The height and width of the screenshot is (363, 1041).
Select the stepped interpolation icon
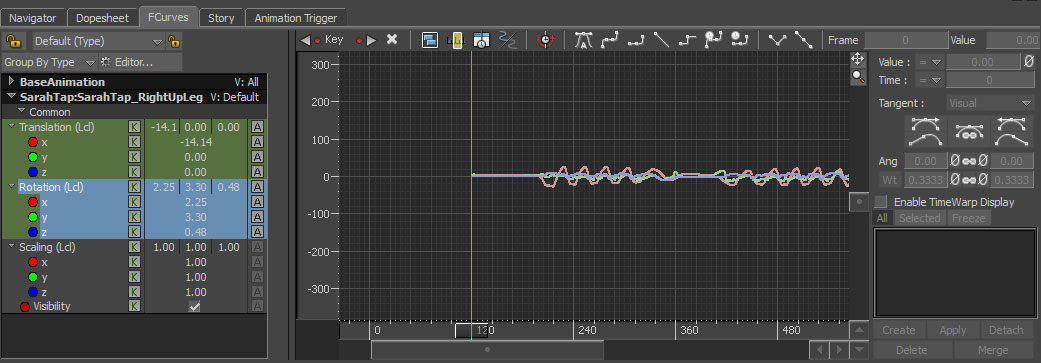point(687,40)
